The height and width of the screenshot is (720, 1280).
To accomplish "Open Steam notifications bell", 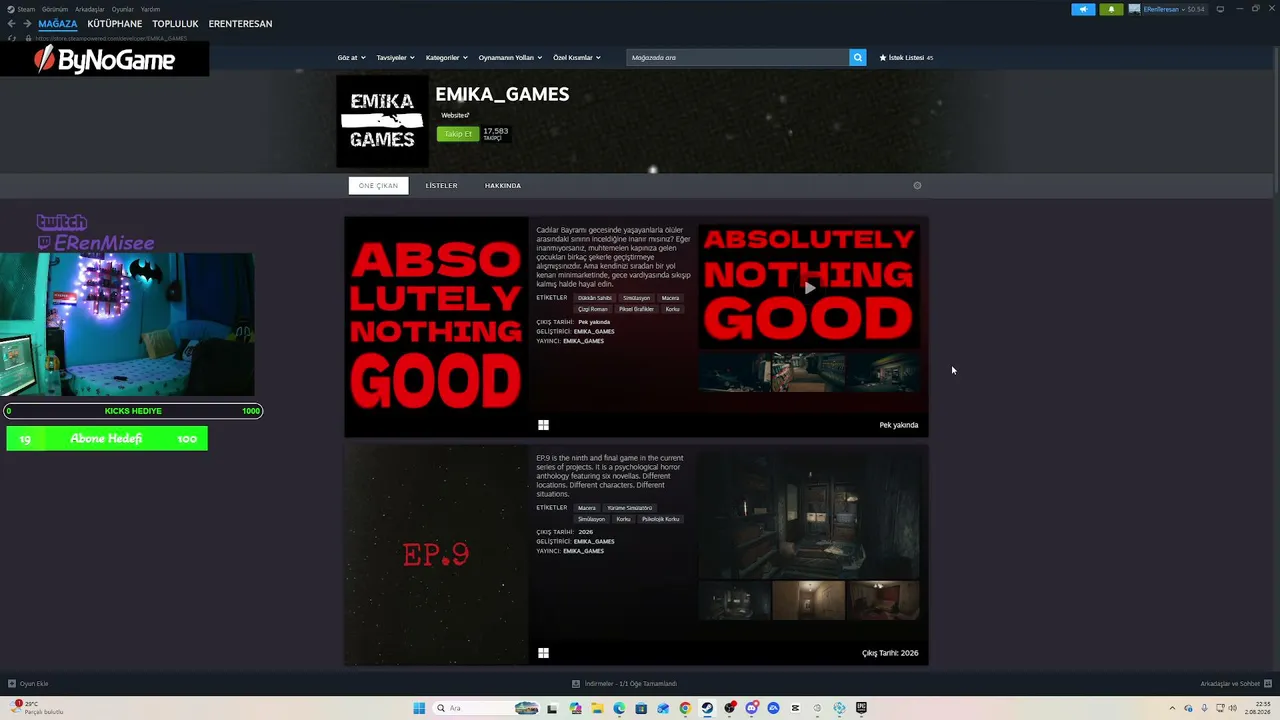I will [1111, 9].
